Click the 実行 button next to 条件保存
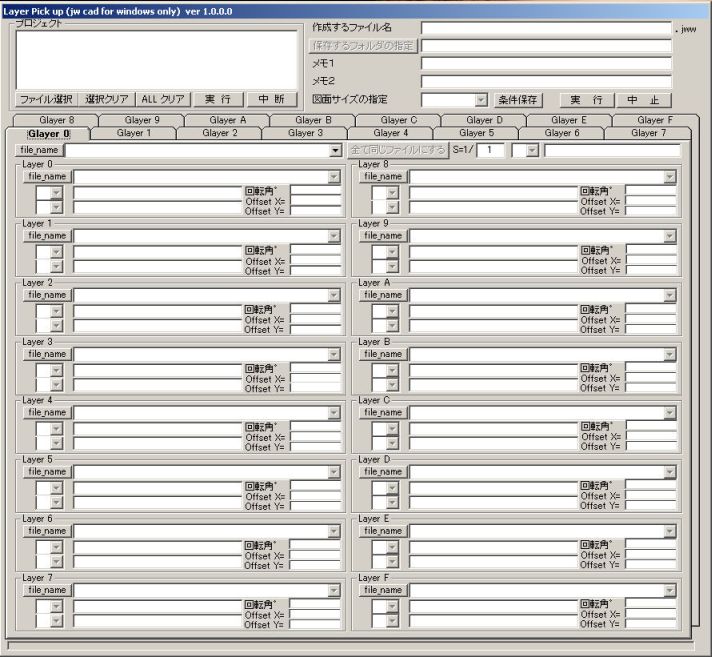 (585, 100)
